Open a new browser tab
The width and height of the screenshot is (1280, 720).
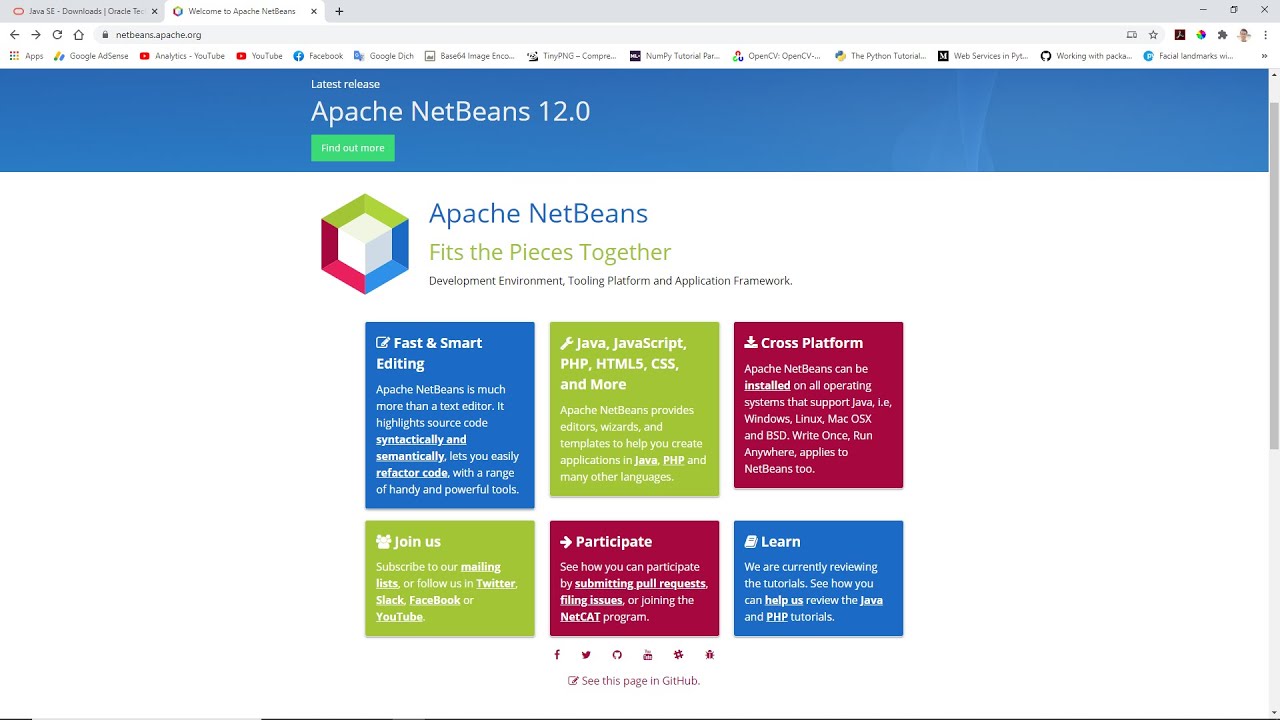(339, 11)
